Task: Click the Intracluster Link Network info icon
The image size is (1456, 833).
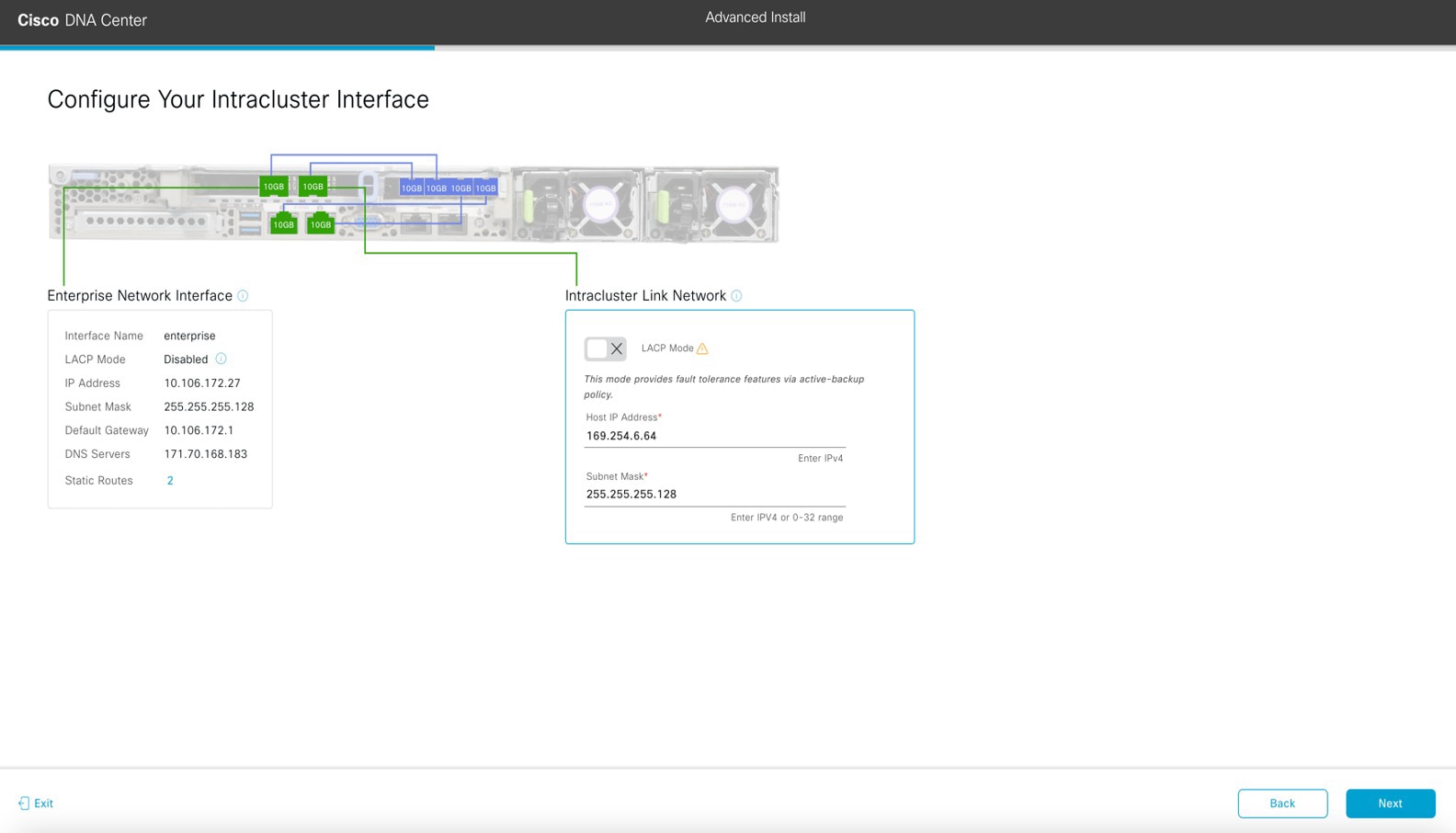Action: click(x=736, y=296)
